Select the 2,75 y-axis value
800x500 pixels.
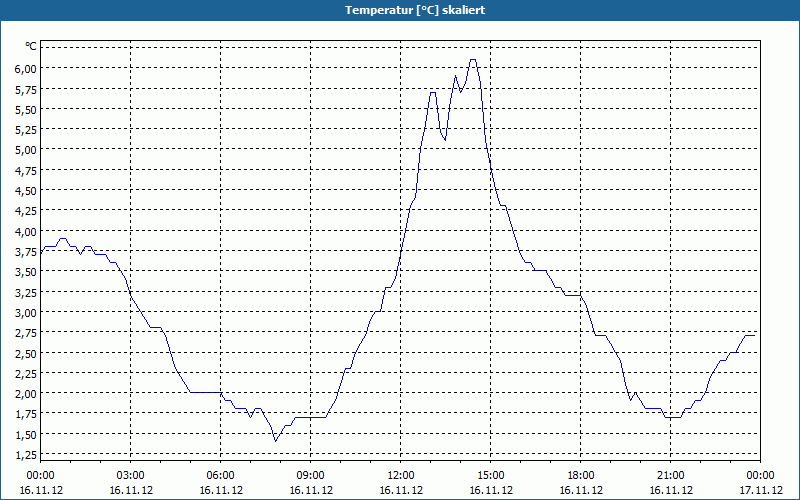tap(27, 333)
